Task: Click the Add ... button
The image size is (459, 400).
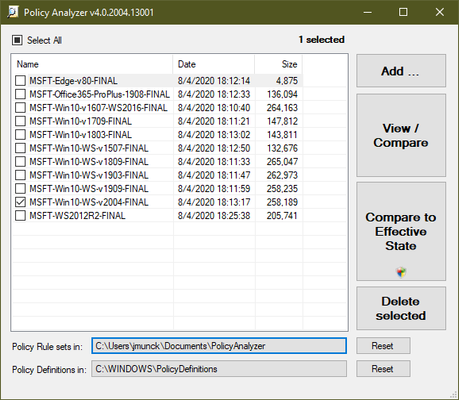Action: point(401,71)
